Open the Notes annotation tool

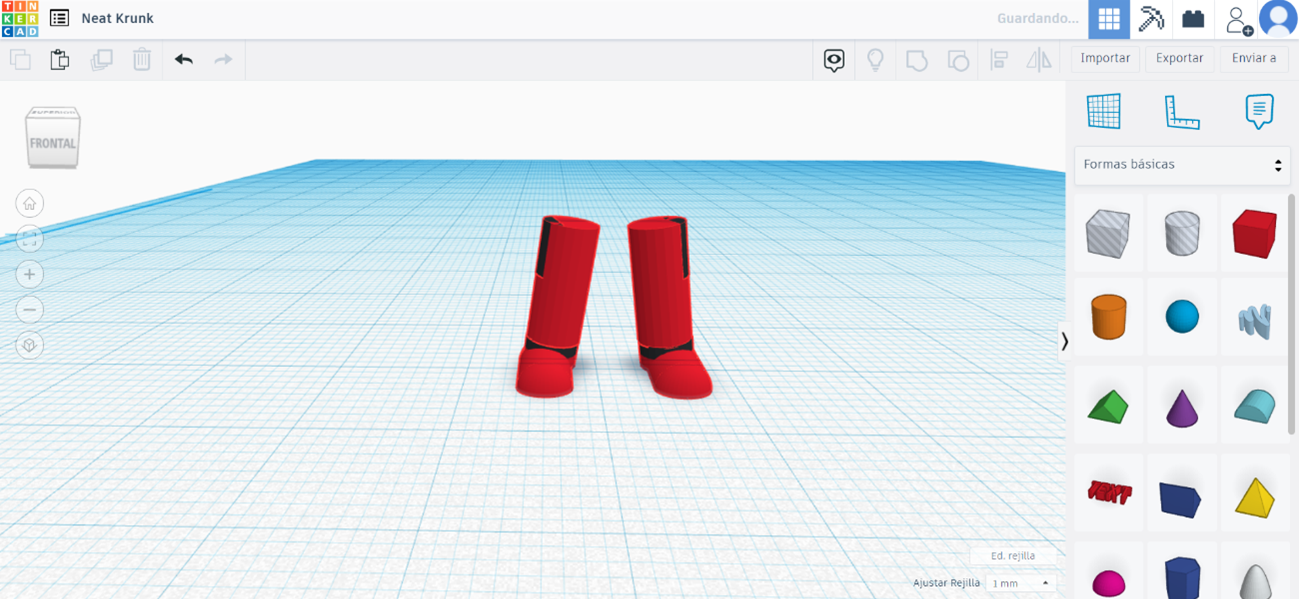pos(1258,112)
